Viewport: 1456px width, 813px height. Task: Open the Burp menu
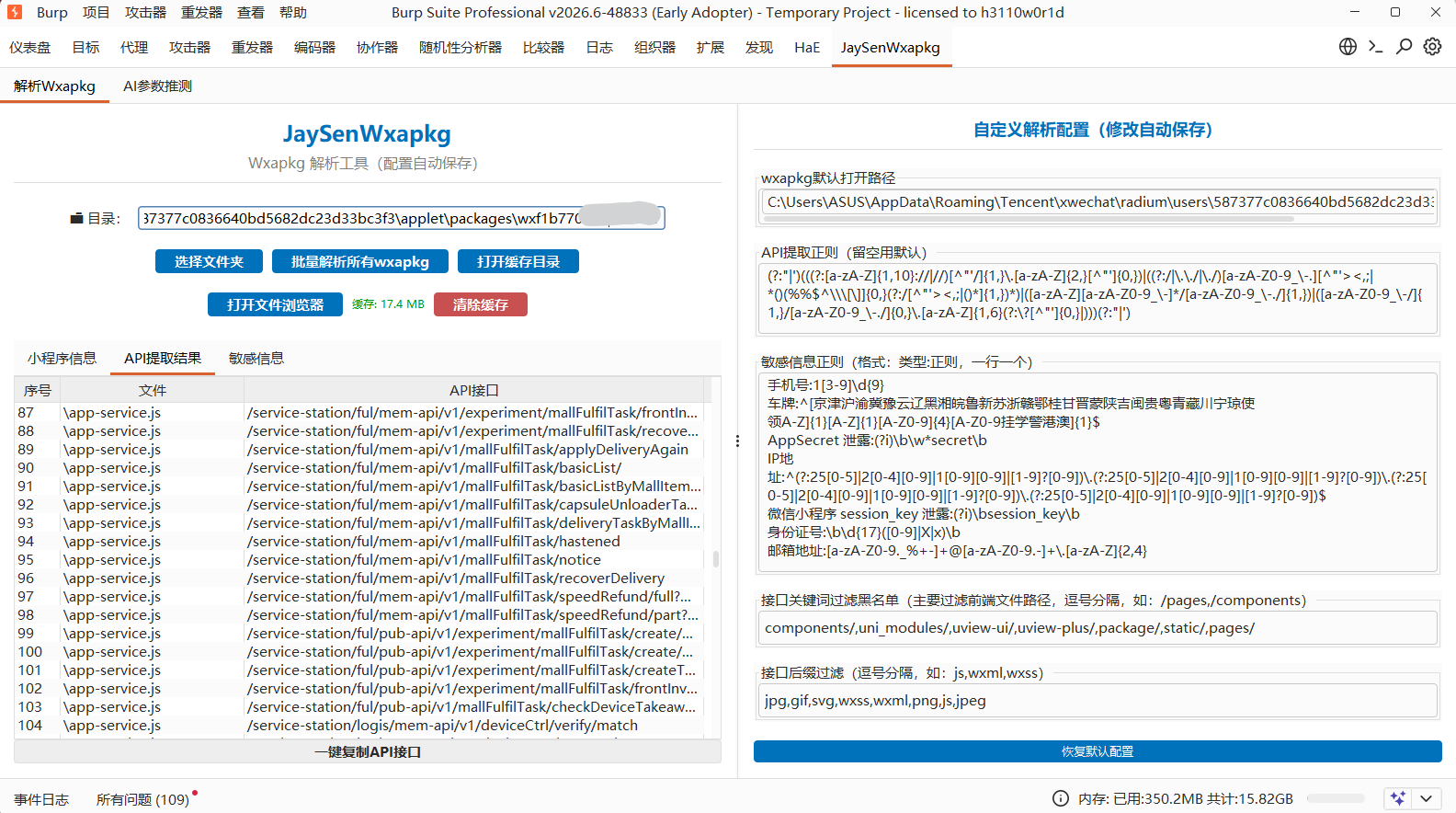(x=52, y=12)
